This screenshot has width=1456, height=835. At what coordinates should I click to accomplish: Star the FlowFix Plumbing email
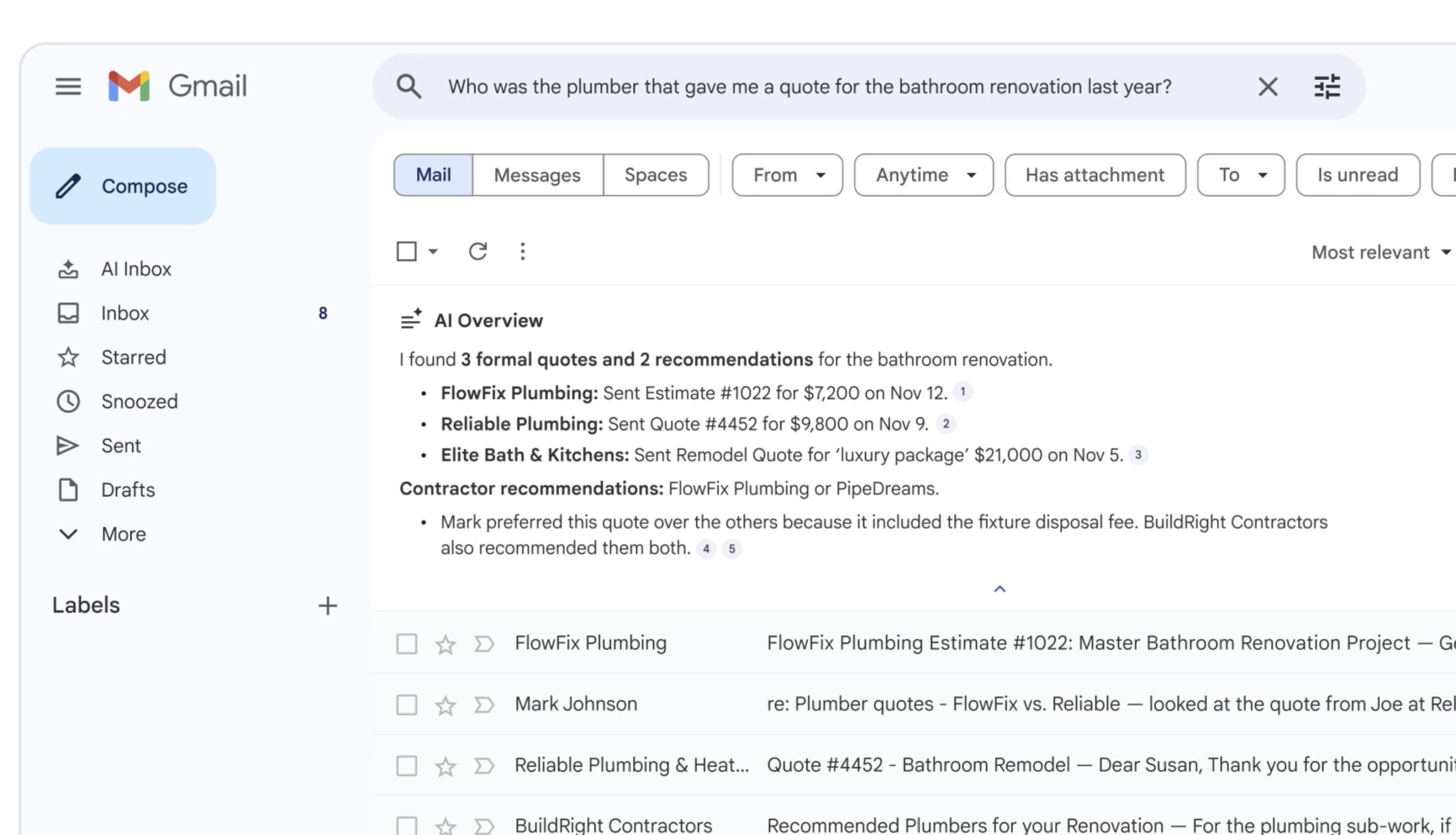[x=445, y=644]
